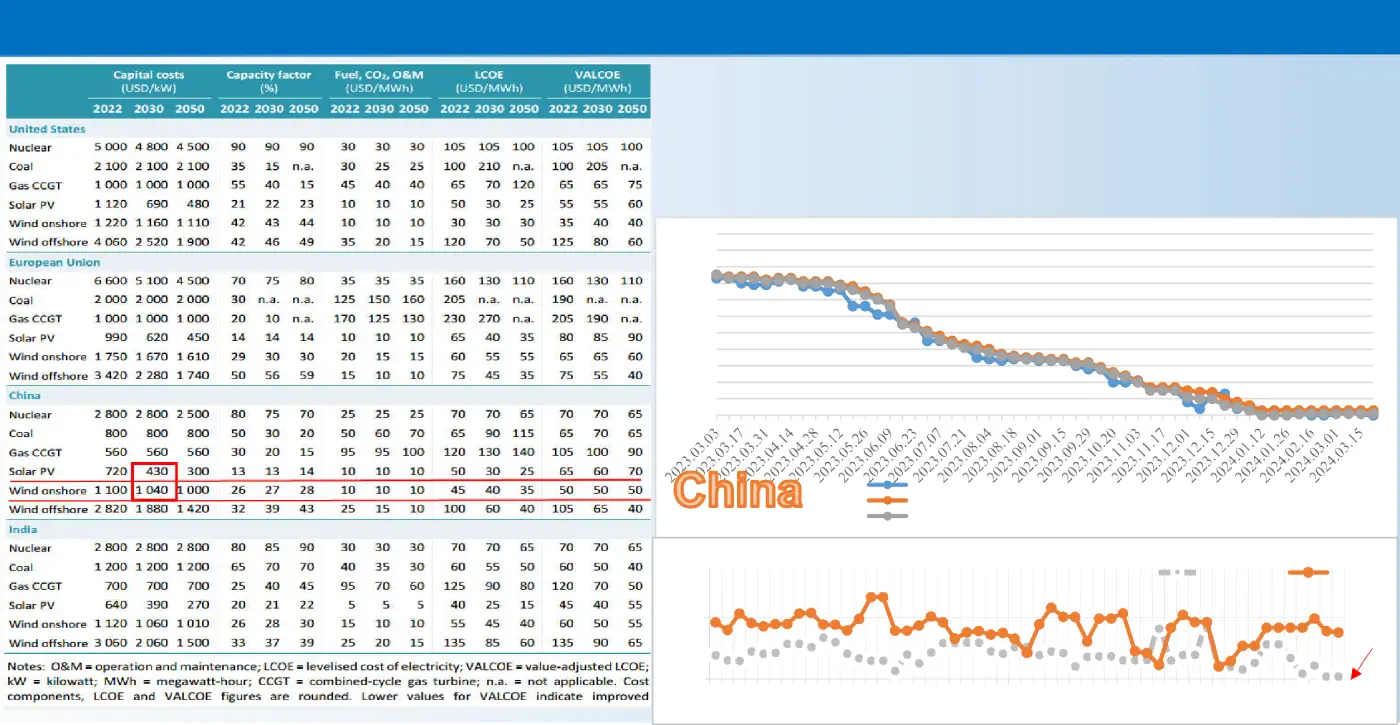The width and height of the screenshot is (1400, 725).
Task: Click the 'Nuclear' row label under India
Action: tap(30, 548)
